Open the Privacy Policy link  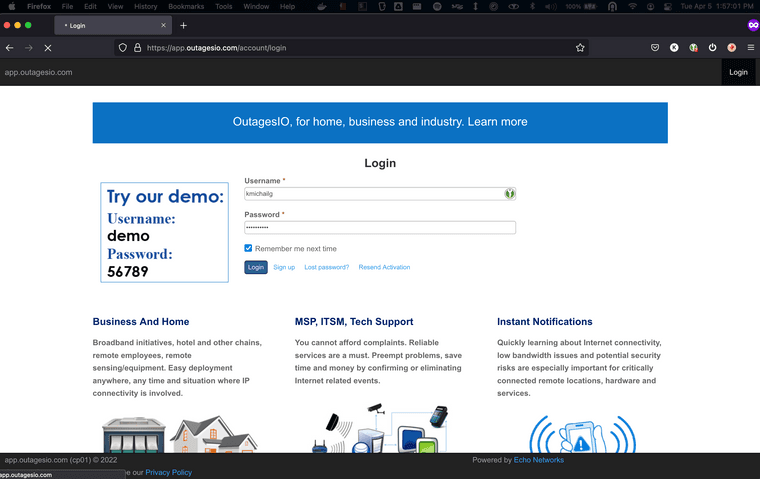coord(169,472)
